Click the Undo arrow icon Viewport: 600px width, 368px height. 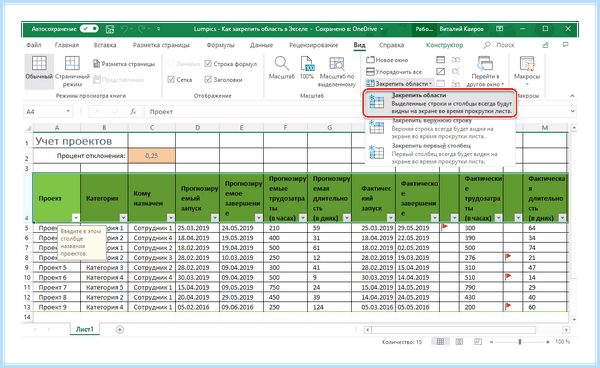click(x=124, y=29)
